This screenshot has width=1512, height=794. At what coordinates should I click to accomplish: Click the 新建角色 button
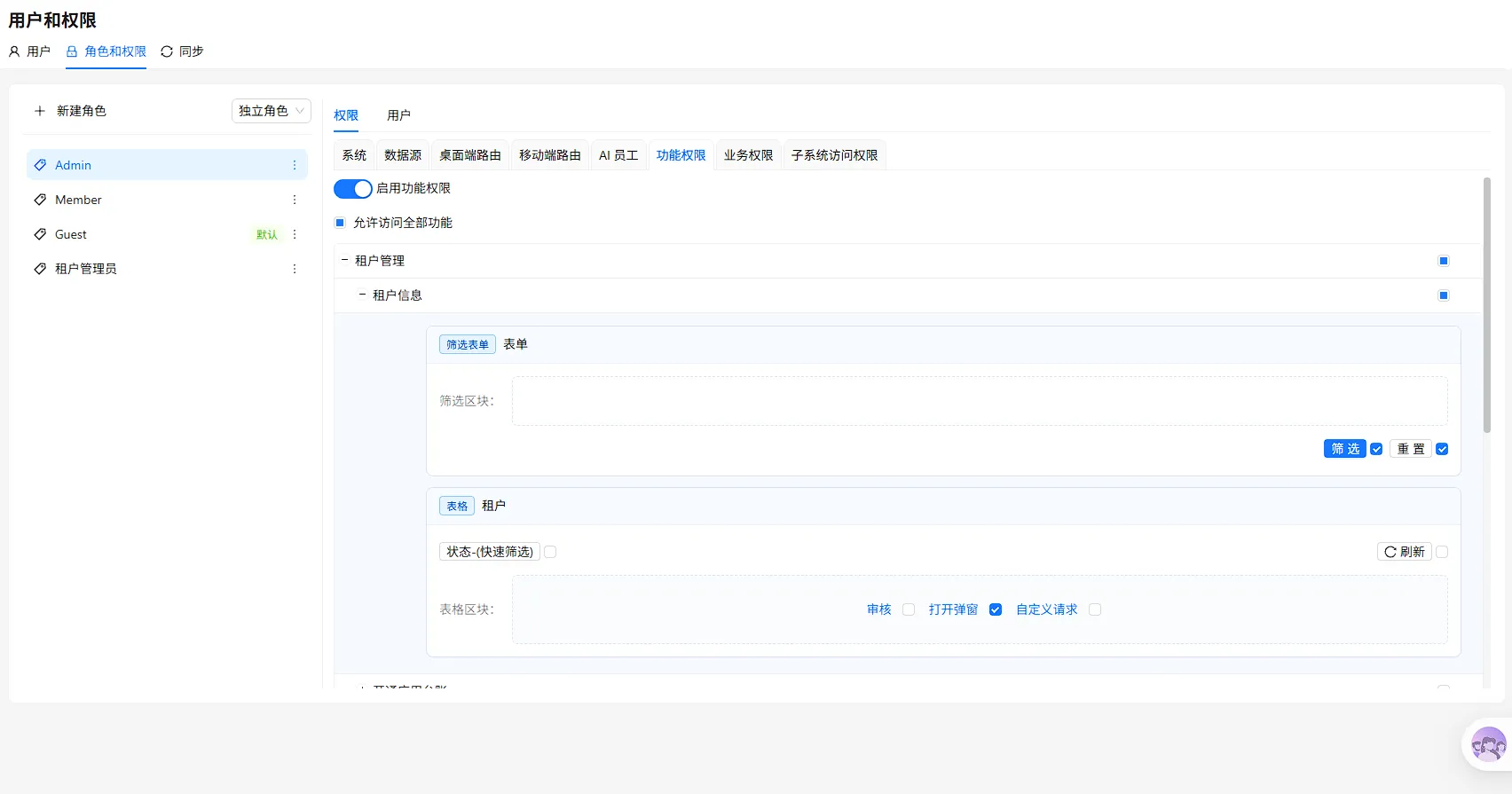(x=70, y=111)
